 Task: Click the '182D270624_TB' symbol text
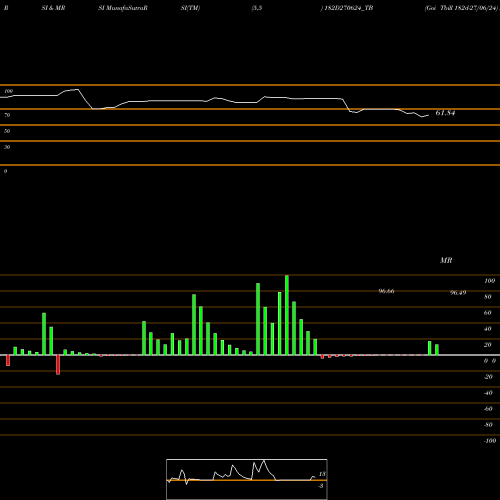349,8
